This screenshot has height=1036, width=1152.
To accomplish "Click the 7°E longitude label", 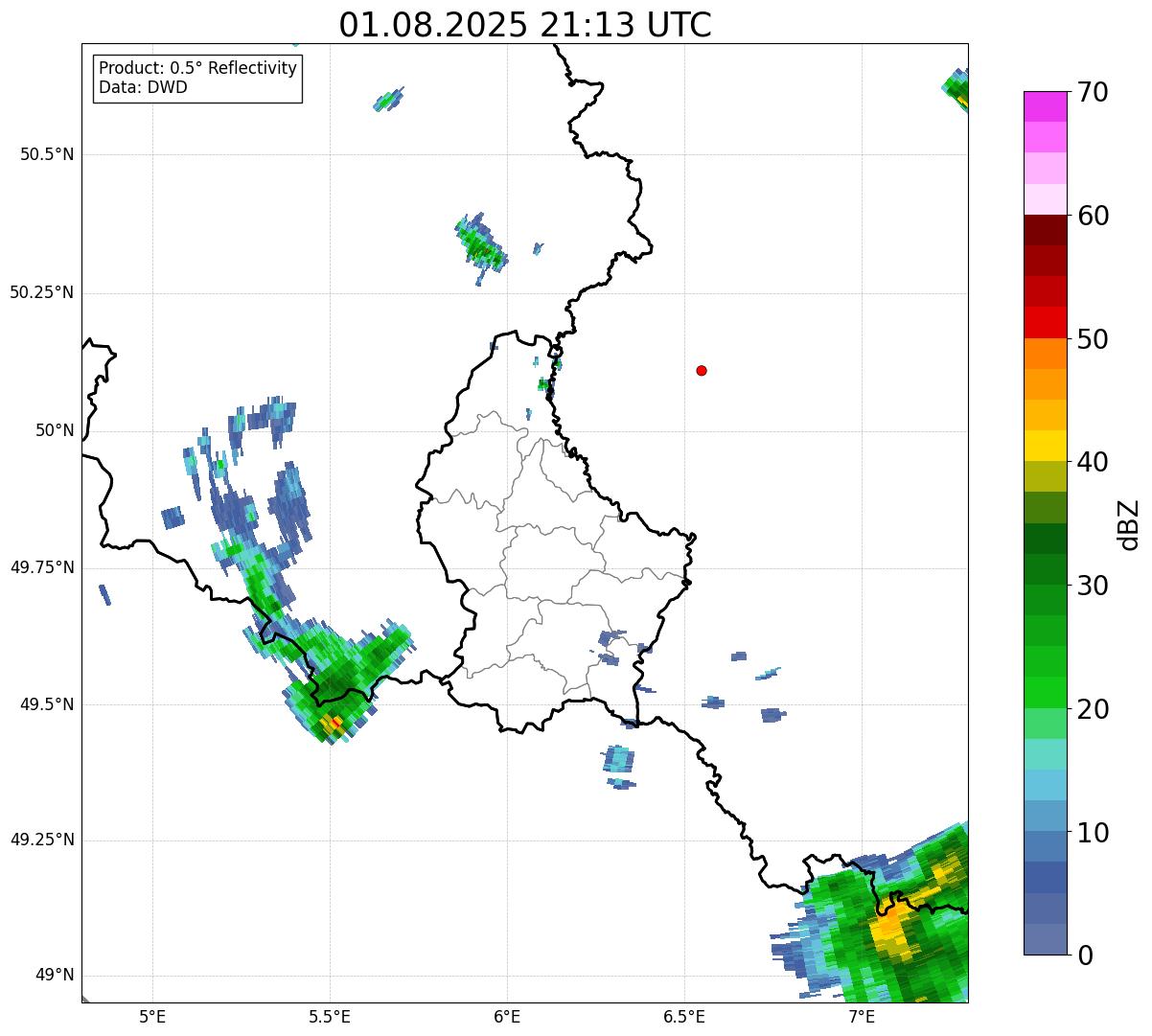I will [x=862, y=1016].
